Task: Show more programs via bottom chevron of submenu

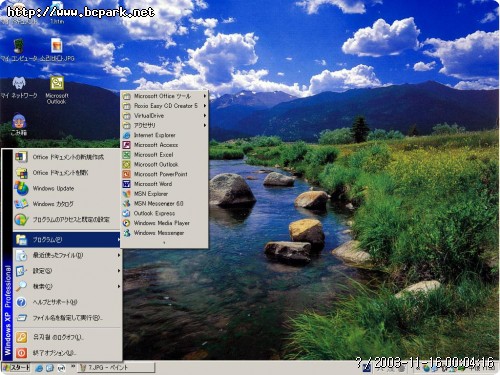Action: coord(164,242)
